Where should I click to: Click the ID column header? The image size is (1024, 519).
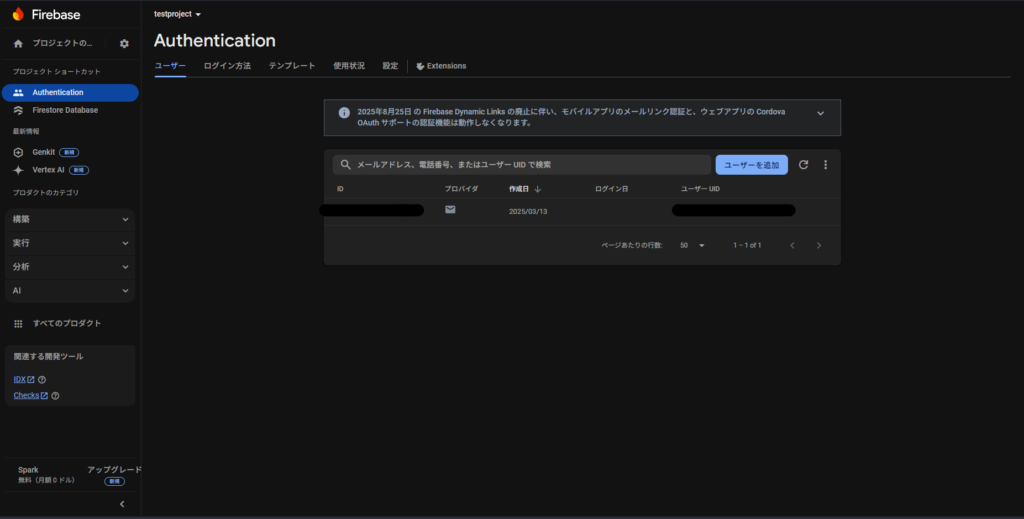(340, 189)
